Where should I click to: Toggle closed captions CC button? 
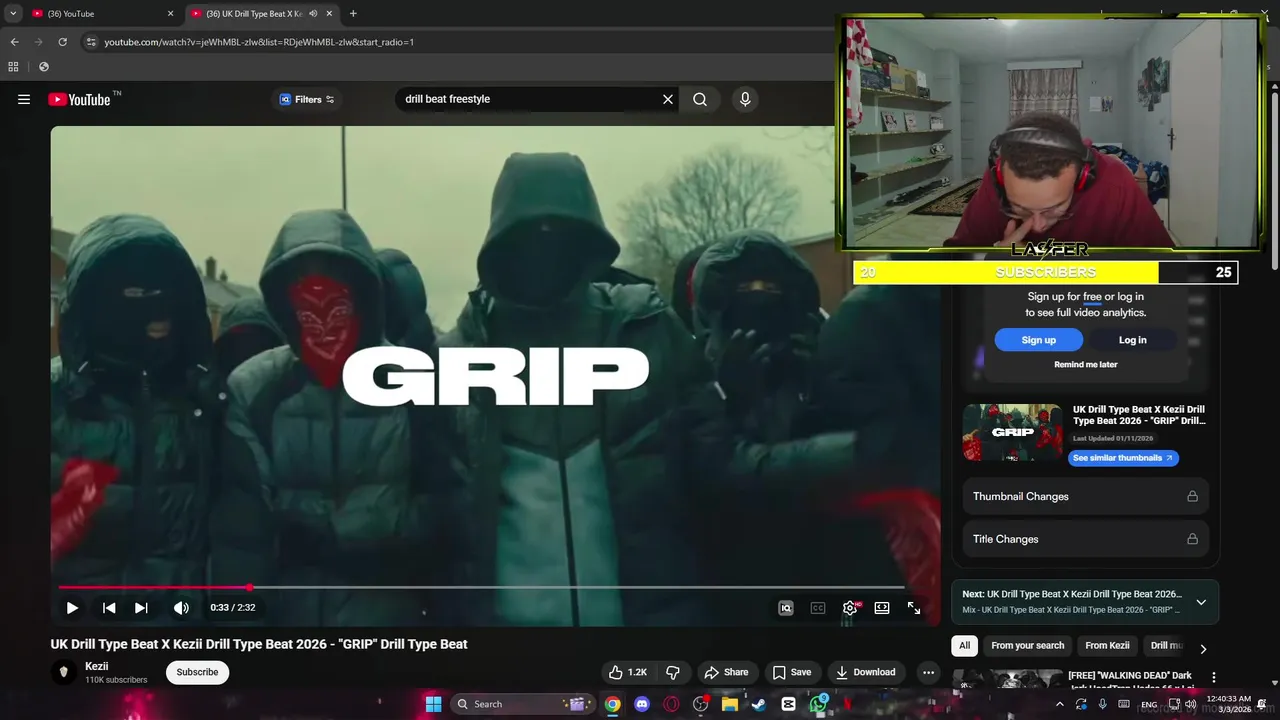(818, 607)
